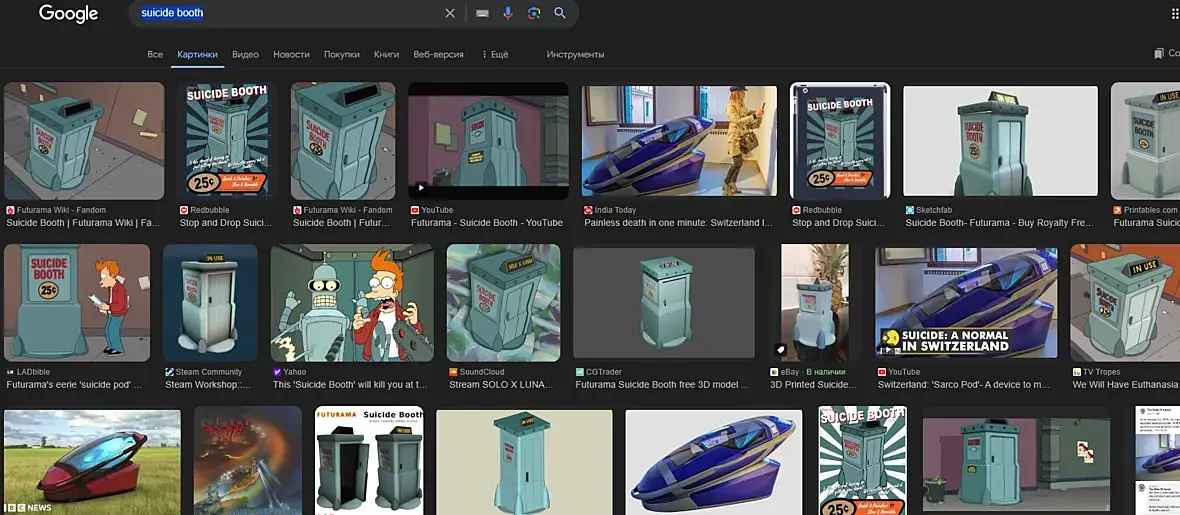Click the eBay source icon
The image size is (1180, 515).
tap(774, 372)
